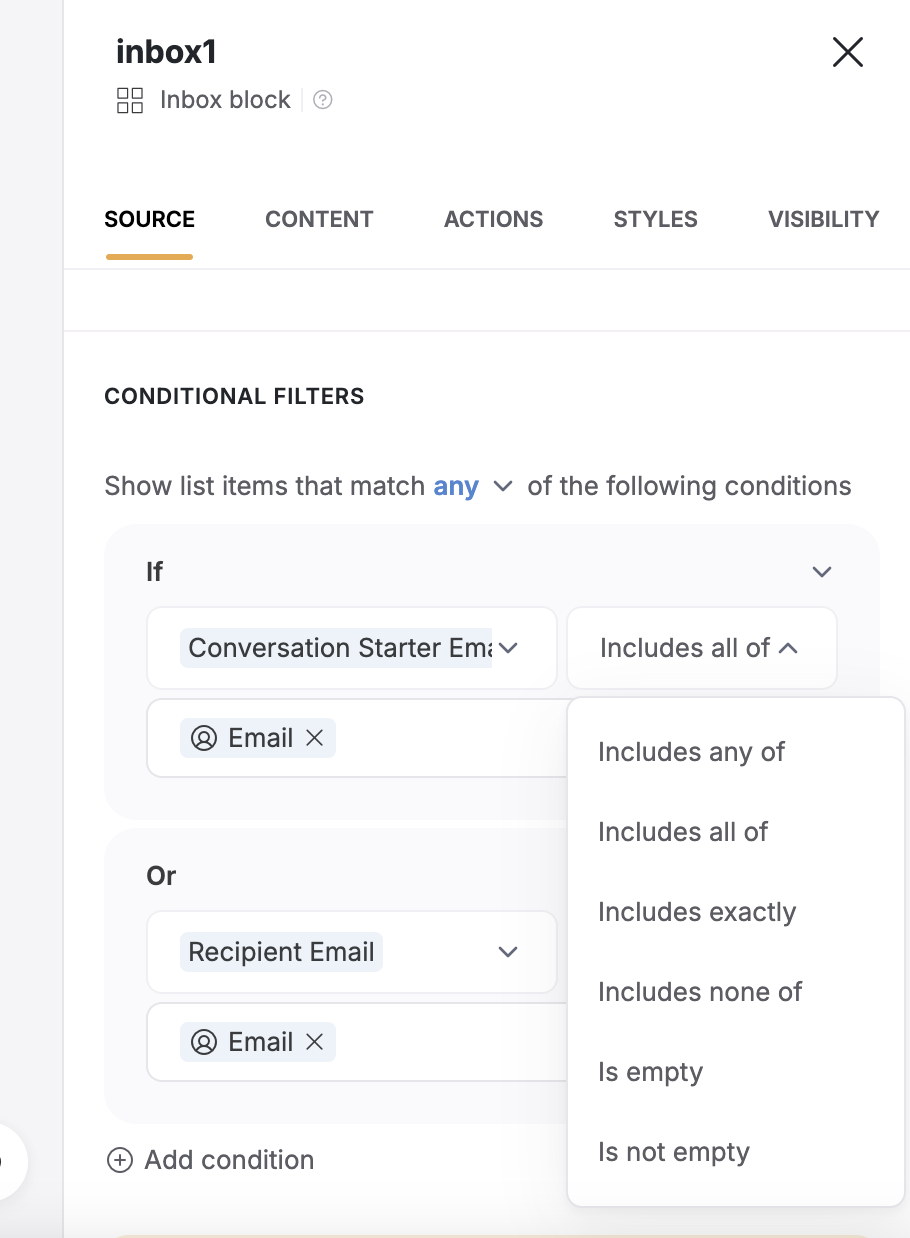Open the Recipient Email field dropdown
Screen dimensions: 910x1238
pyautogui.click(x=352, y=952)
